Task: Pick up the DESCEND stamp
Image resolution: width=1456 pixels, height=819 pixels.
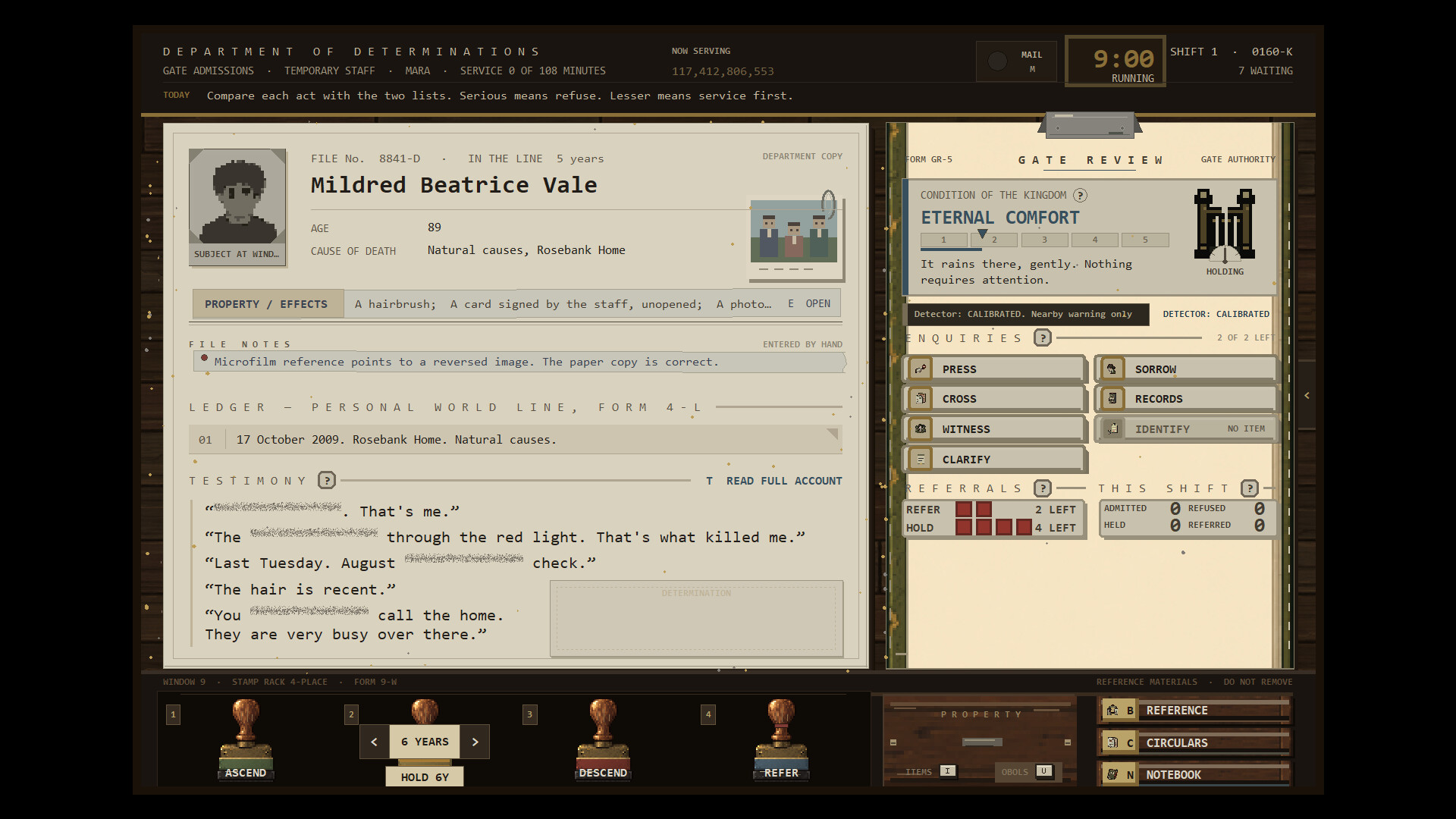Action: (603, 739)
